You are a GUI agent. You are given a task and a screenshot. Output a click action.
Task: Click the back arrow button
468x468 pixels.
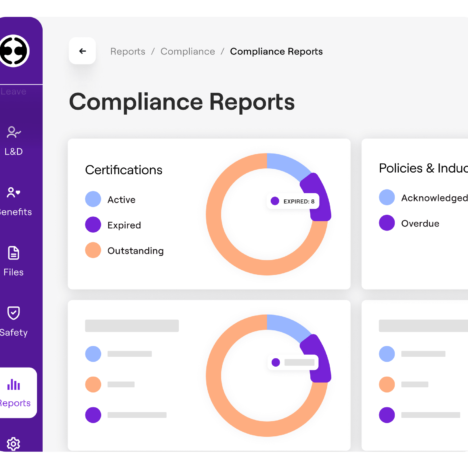[82, 51]
